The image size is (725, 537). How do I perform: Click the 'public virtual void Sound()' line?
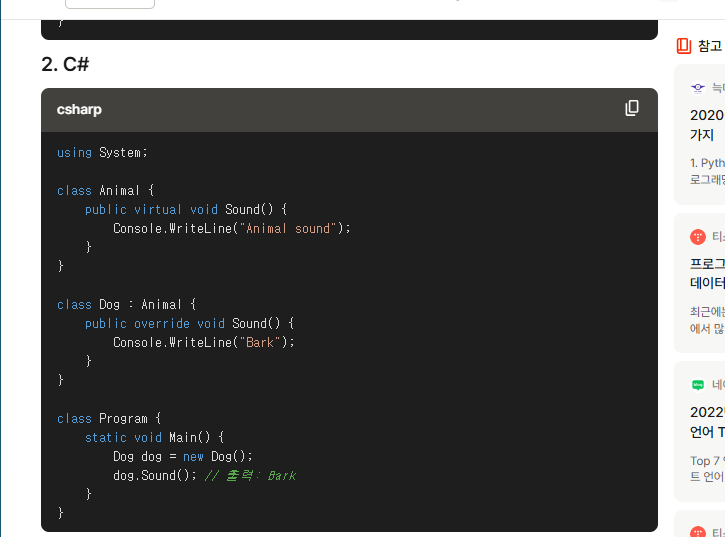point(186,210)
